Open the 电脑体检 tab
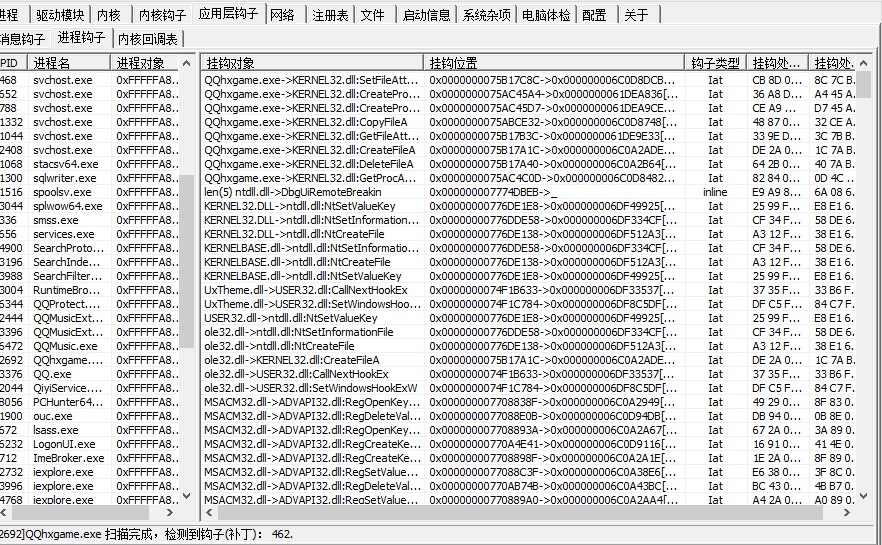The height and width of the screenshot is (545, 882). coord(546,15)
